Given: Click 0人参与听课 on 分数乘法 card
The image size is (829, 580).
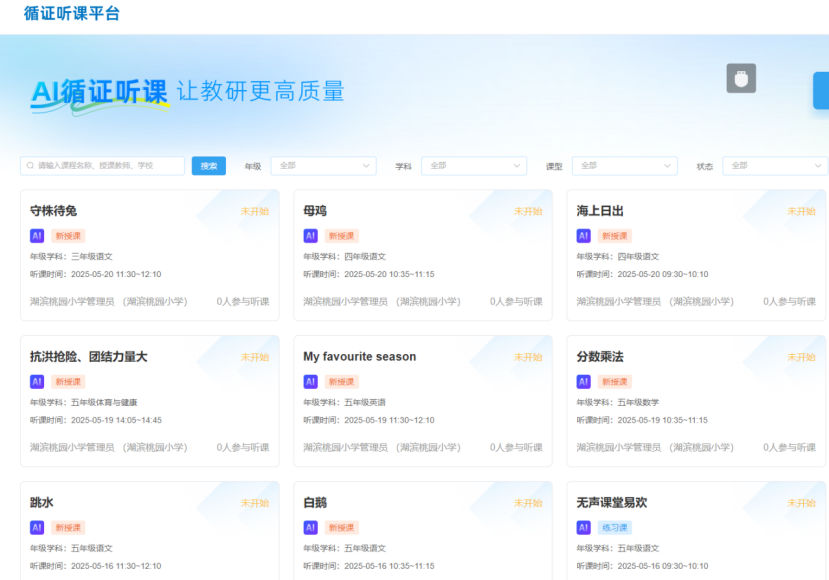Looking at the screenshot, I should [789, 447].
